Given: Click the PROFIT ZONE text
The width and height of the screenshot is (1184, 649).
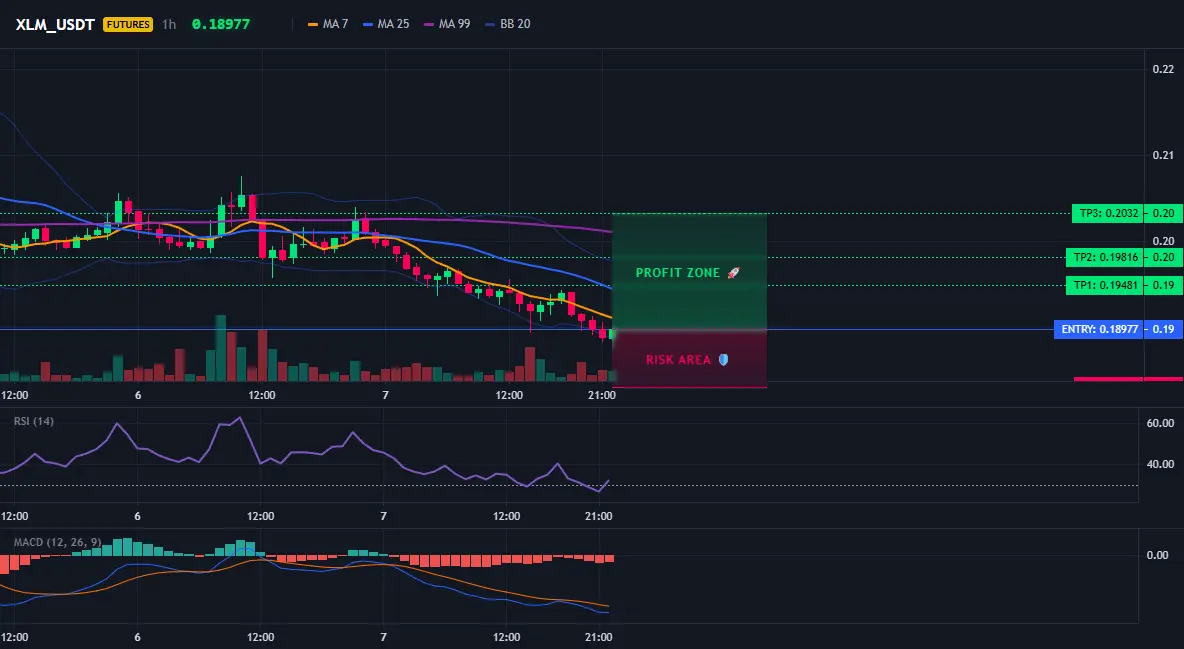Looking at the screenshot, I should tap(677, 273).
